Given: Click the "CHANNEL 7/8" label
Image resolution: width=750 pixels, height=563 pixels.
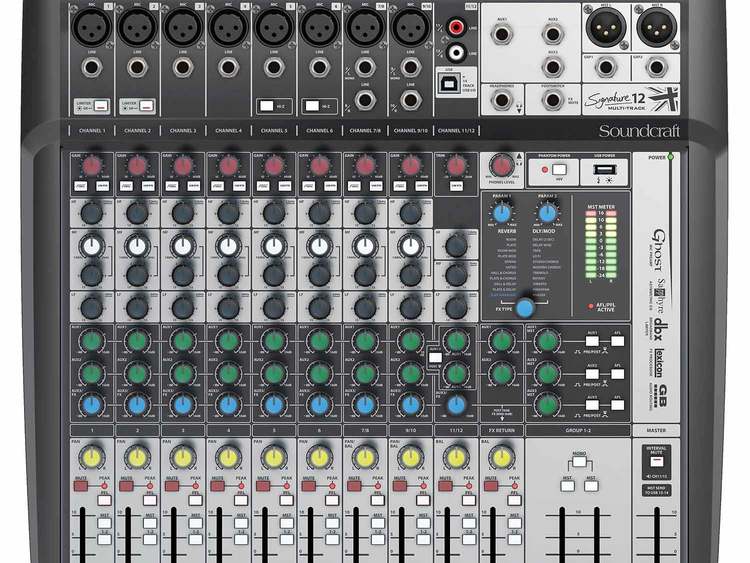Looking at the screenshot, I should tap(365, 130).
